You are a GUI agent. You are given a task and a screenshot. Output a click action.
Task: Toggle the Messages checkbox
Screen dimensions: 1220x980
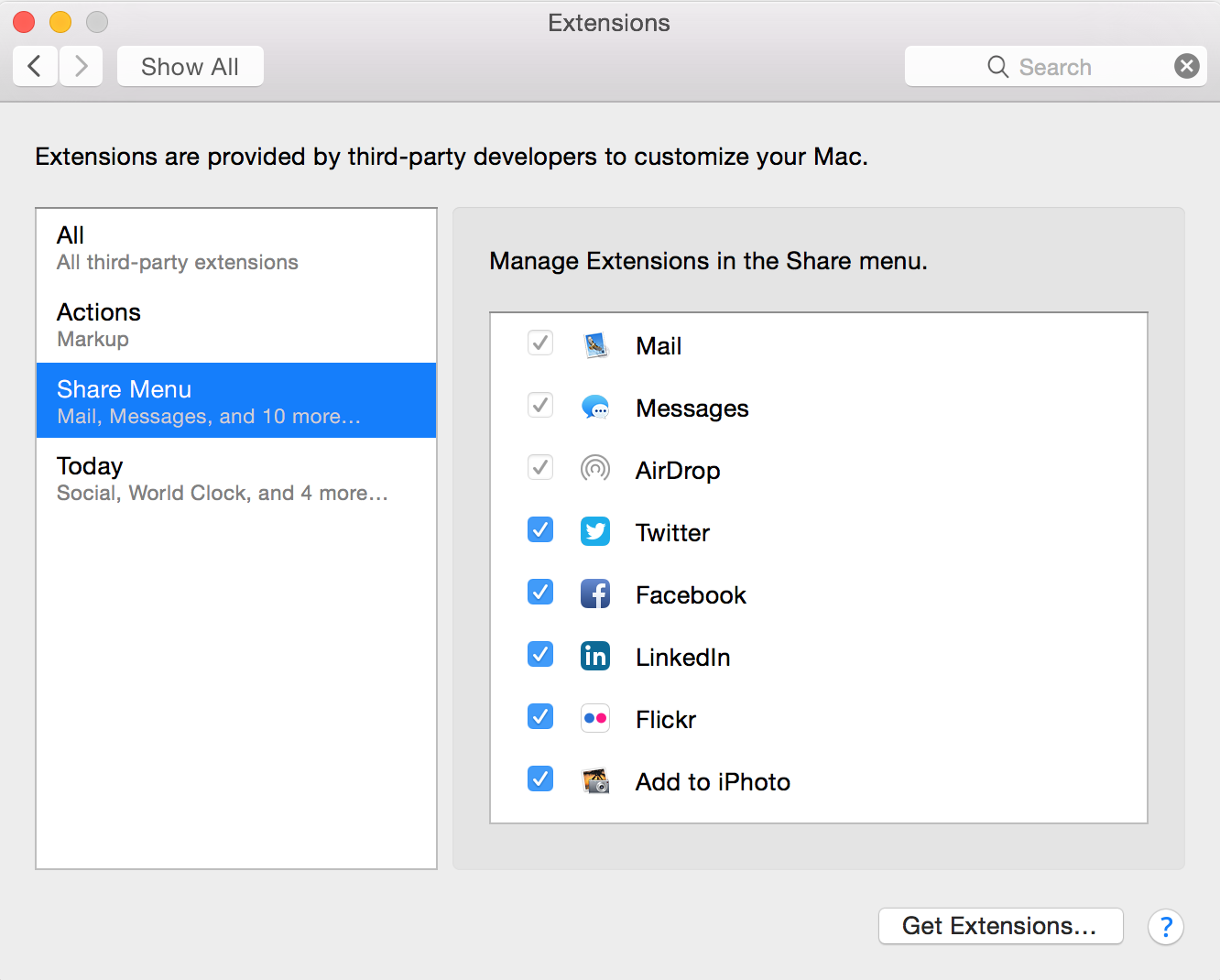(540, 406)
